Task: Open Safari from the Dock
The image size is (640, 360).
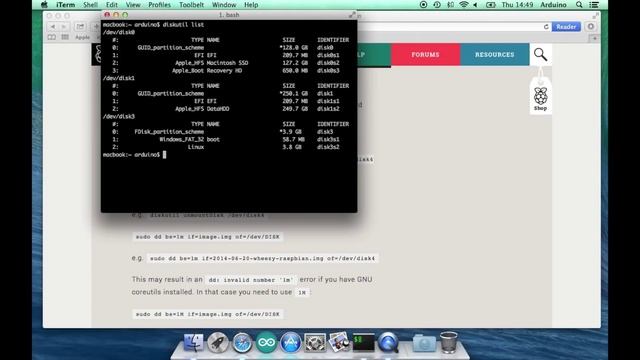Action: 242,342
